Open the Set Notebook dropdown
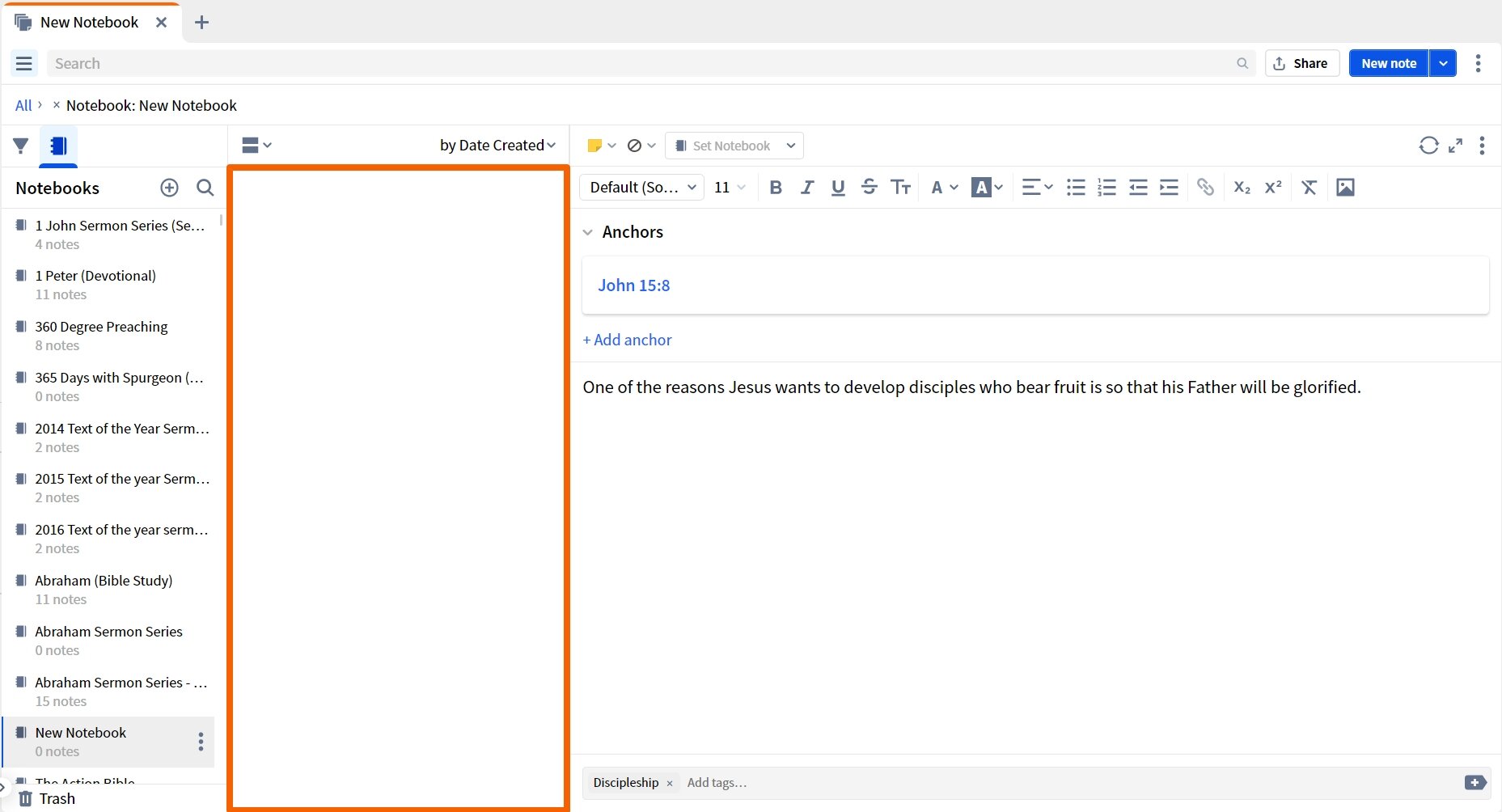 coord(734,146)
